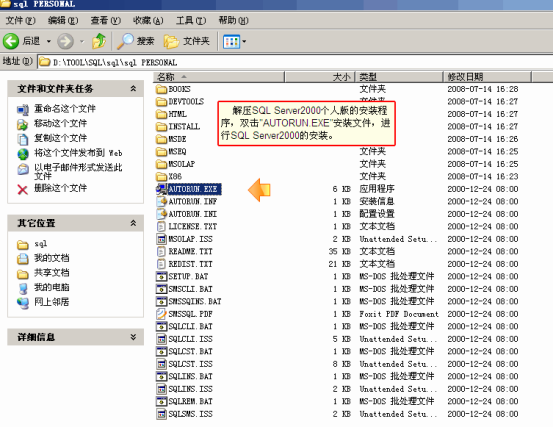Collapse the 其它位置 panel
Image resolution: width=554 pixels, height=427 pixels.
coord(133,223)
